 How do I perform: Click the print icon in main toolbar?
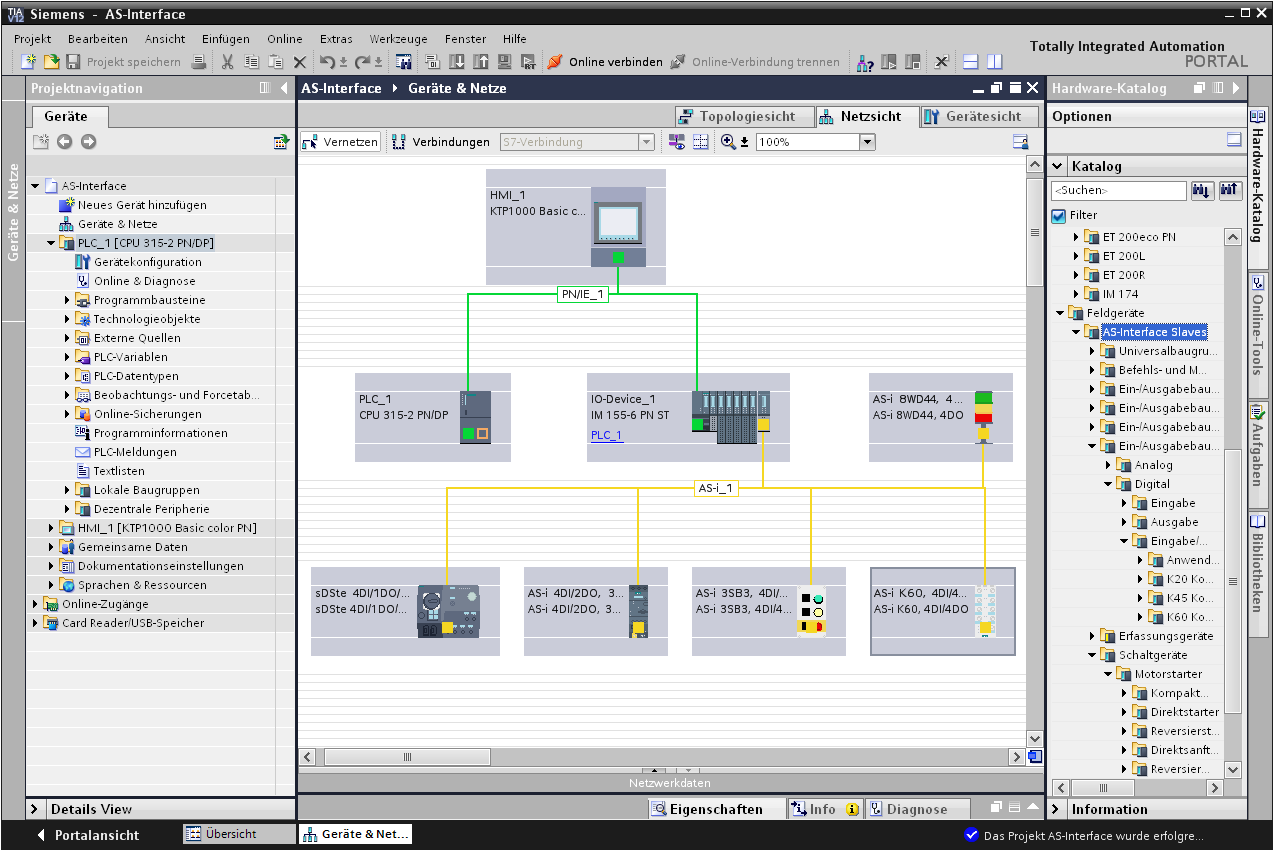(x=199, y=62)
